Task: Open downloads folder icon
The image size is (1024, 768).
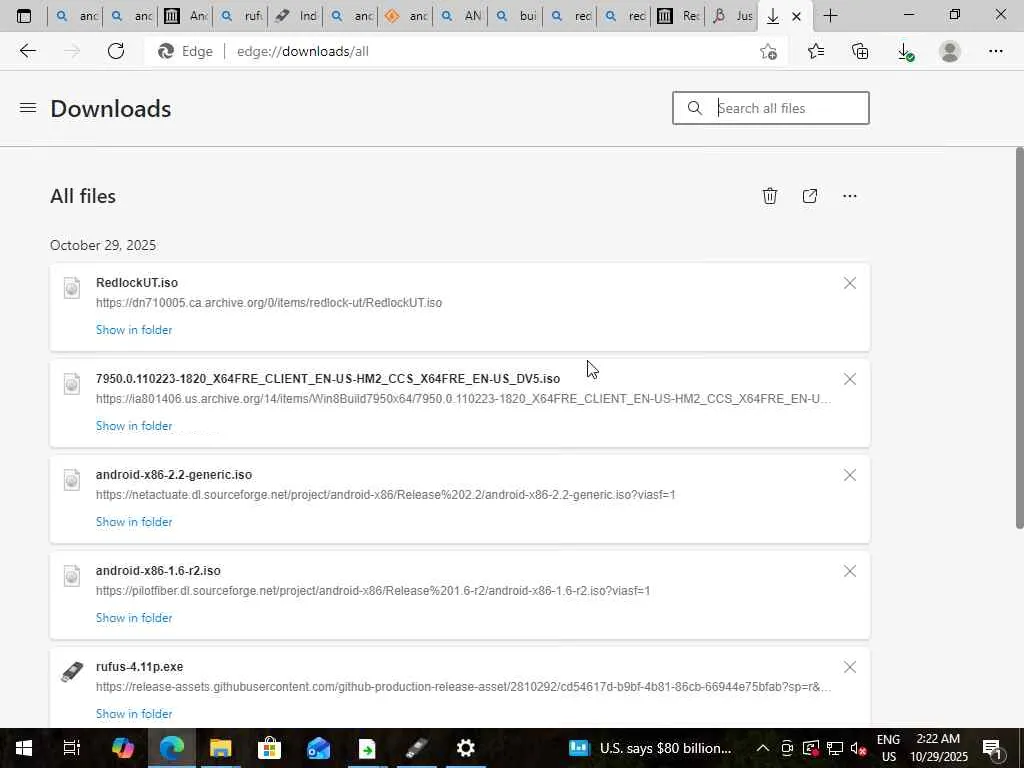Action: [x=810, y=196]
